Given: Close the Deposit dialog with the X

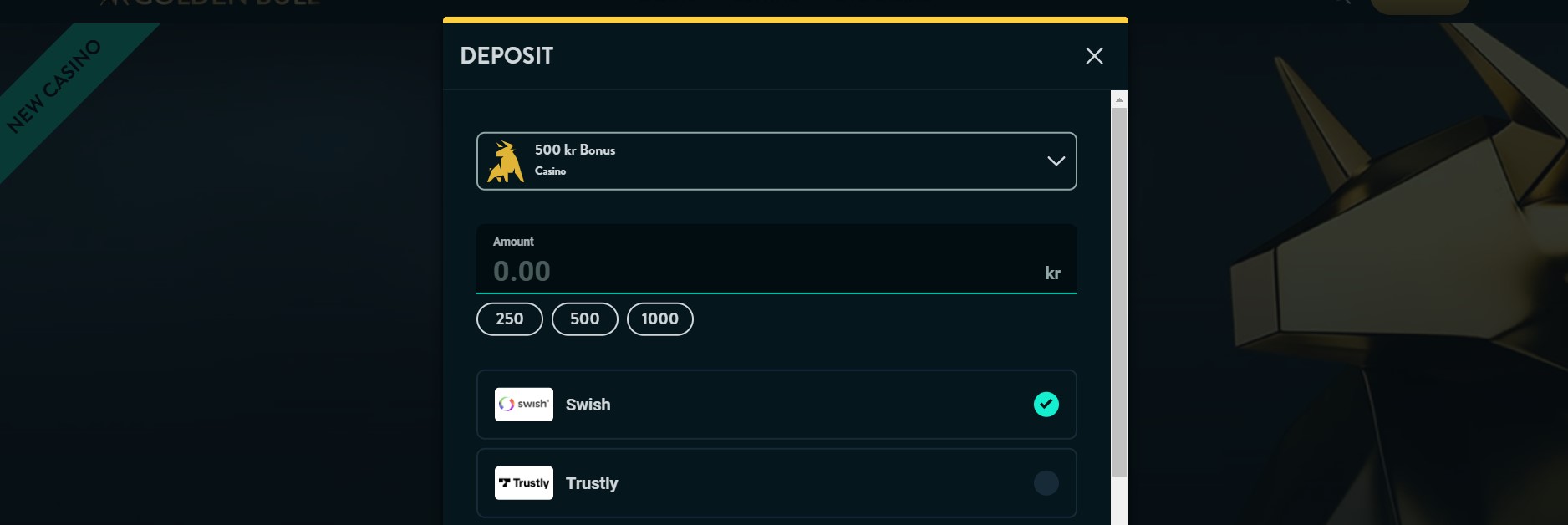Looking at the screenshot, I should (x=1094, y=56).
